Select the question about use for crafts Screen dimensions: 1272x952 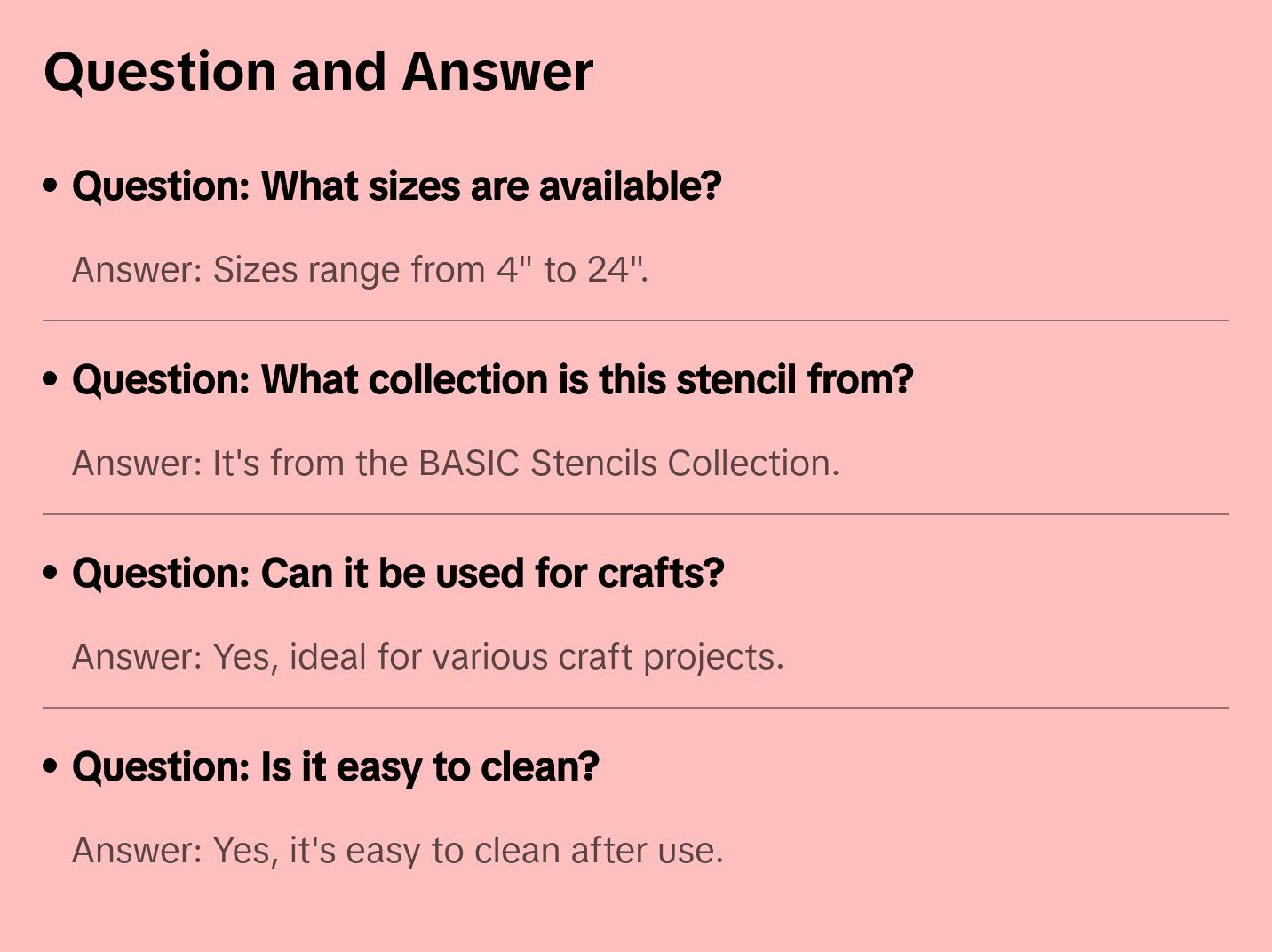point(398,574)
